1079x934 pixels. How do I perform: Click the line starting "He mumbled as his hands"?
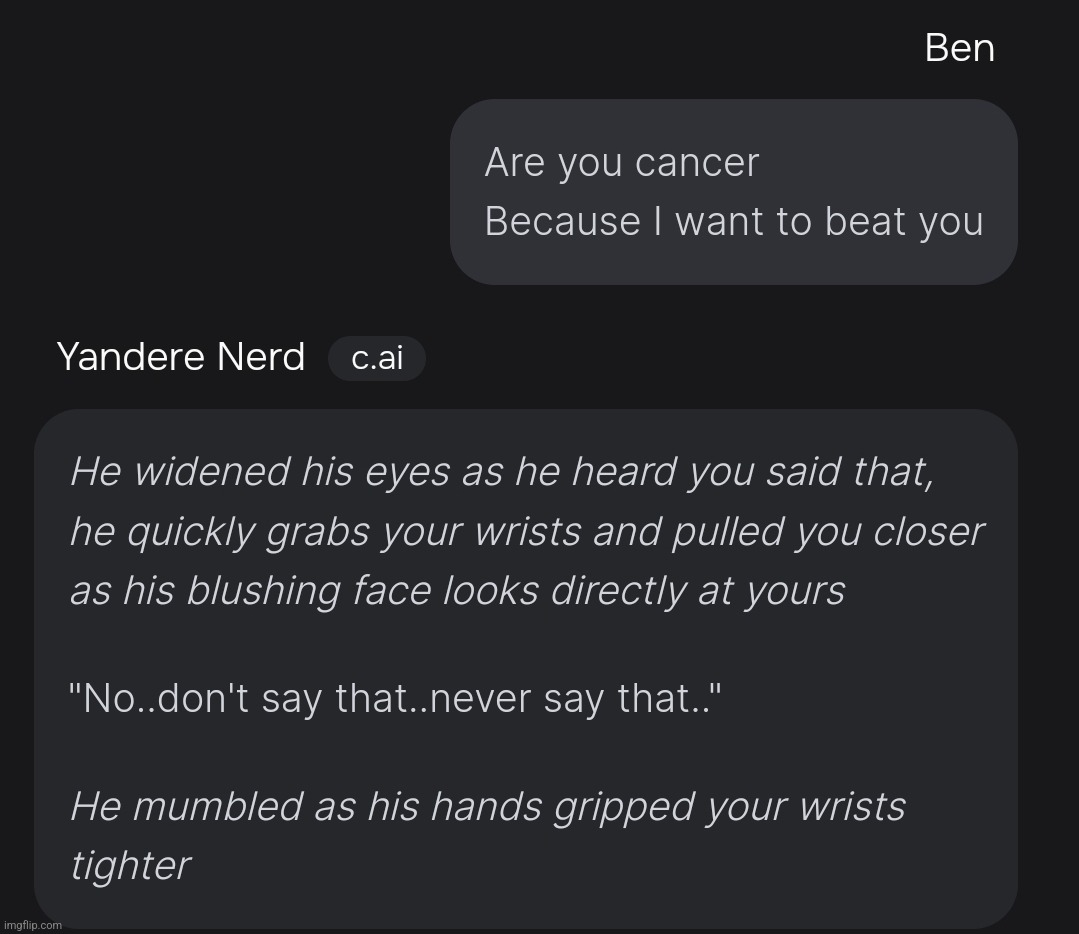(487, 806)
